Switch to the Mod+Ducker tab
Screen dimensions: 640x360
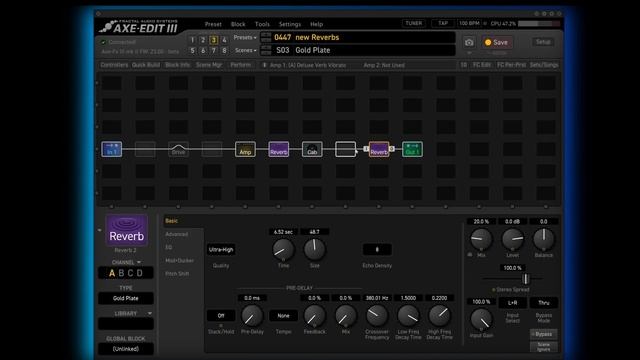(x=180, y=260)
